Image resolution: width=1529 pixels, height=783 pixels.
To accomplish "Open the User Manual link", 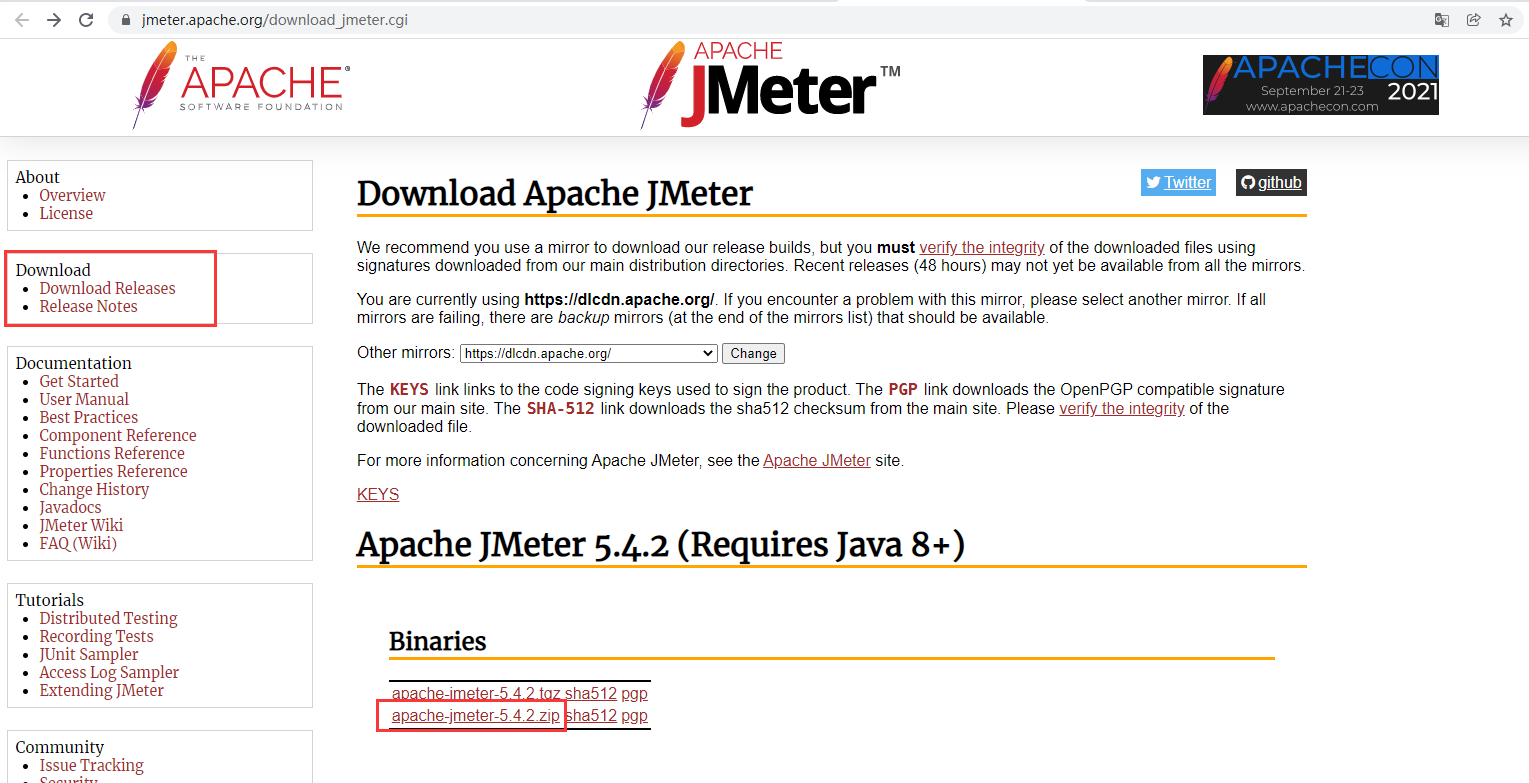I will (x=84, y=399).
